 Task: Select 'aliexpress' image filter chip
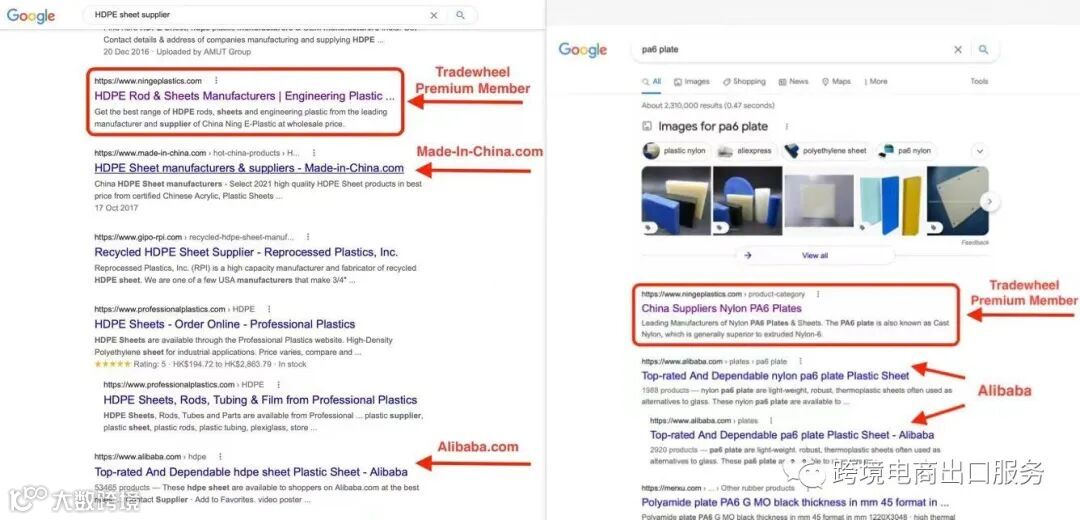(x=746, y=151)
